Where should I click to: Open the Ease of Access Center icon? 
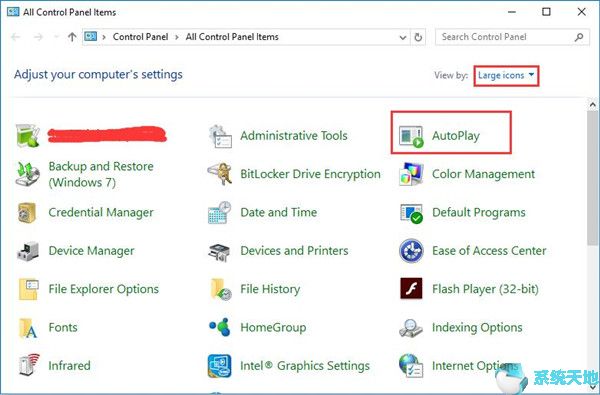[x=411, y=251]
